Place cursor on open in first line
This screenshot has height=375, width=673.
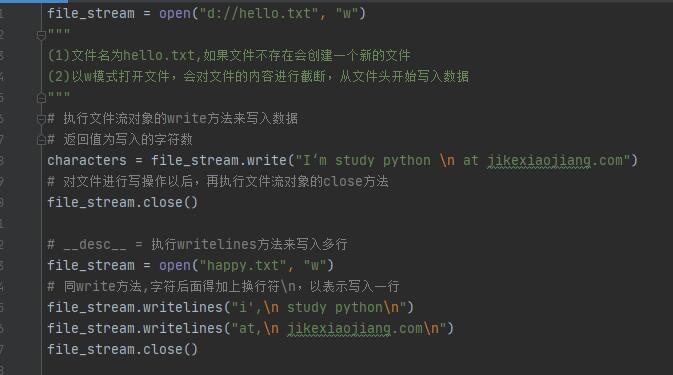[175, 14]
